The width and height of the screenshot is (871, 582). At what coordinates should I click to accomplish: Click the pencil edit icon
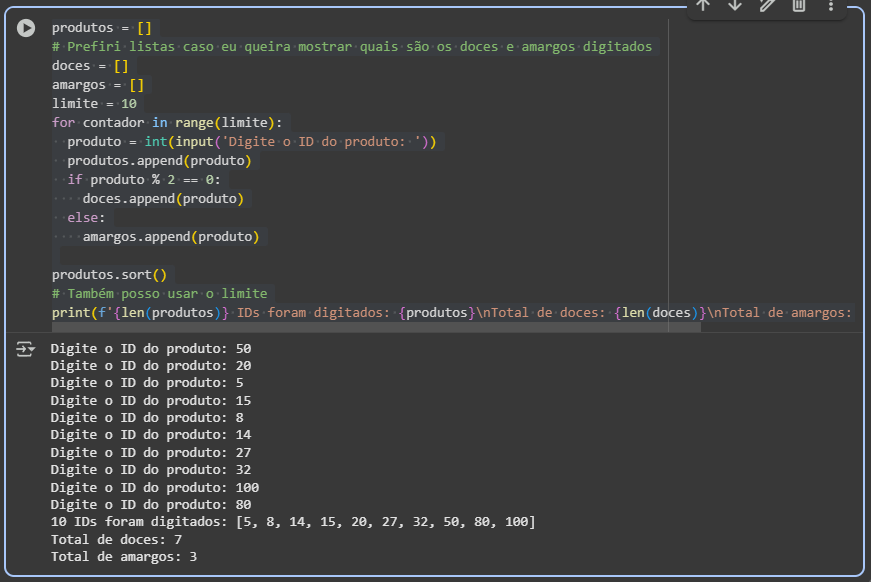(x=767, y=6)
